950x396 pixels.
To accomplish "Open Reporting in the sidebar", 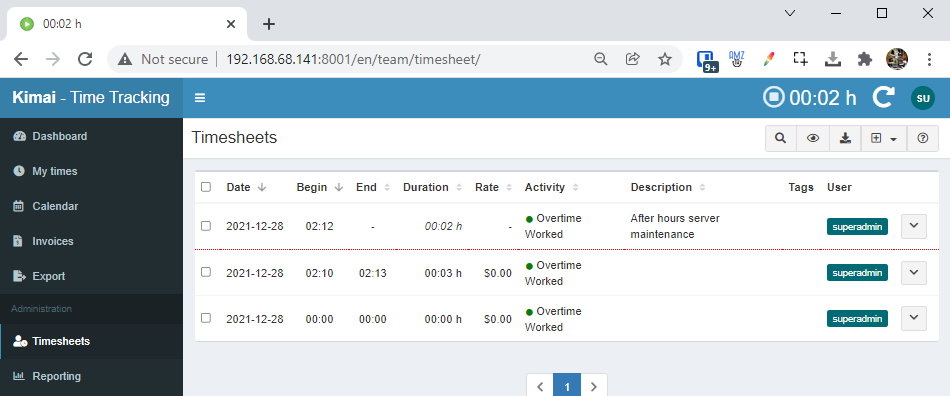I will (91, 376).
